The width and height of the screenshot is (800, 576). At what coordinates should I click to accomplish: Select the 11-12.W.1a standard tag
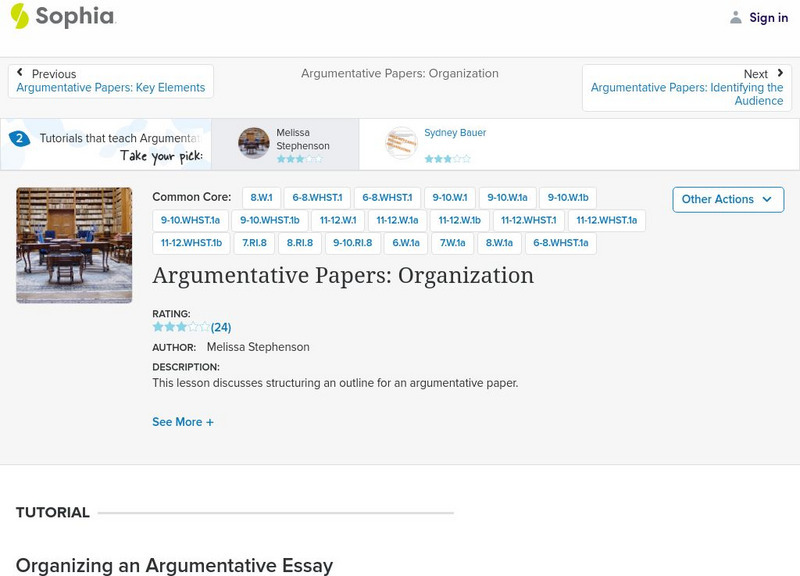coord(397,220)
